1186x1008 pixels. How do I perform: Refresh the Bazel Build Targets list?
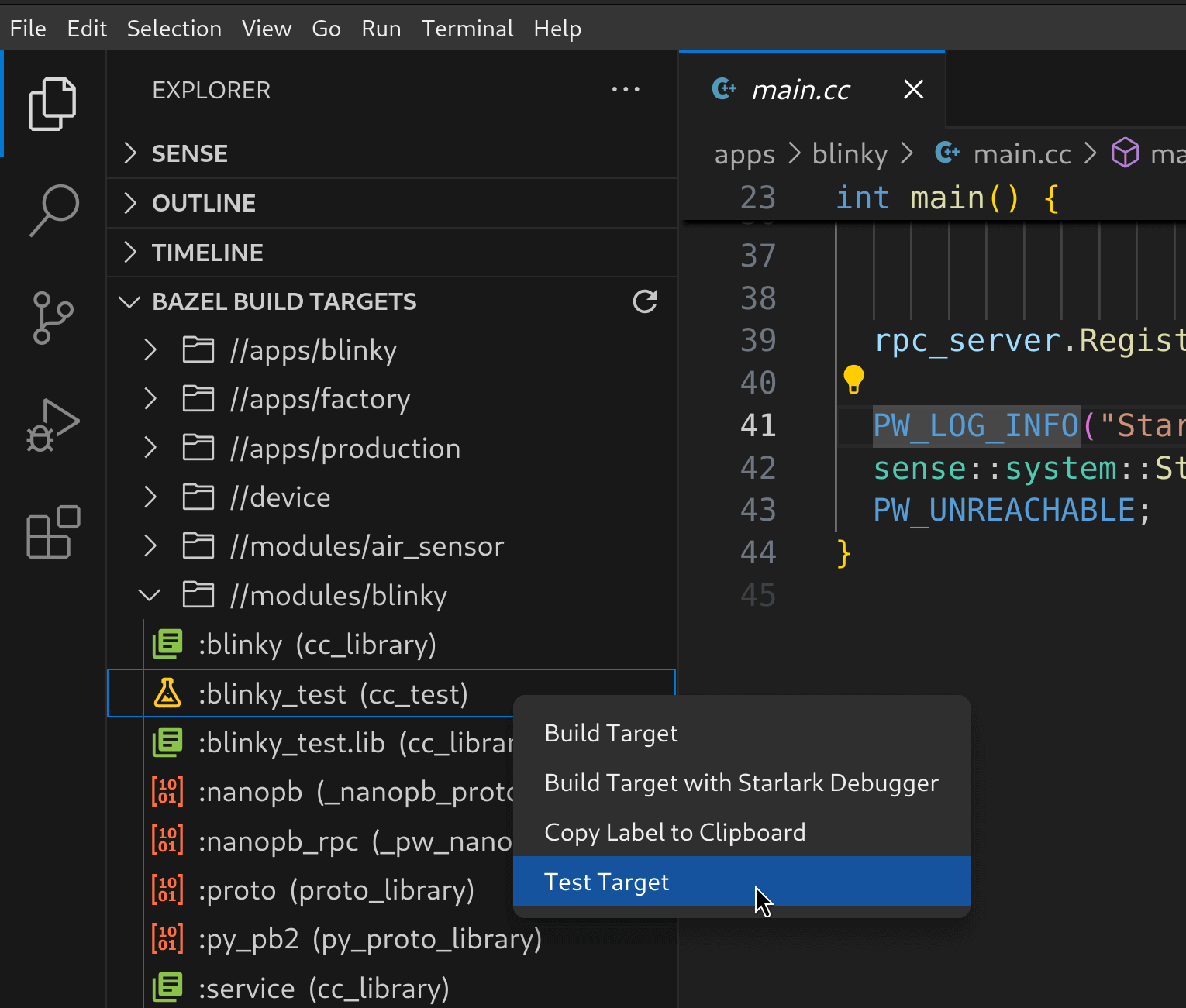tap(645, 301)
